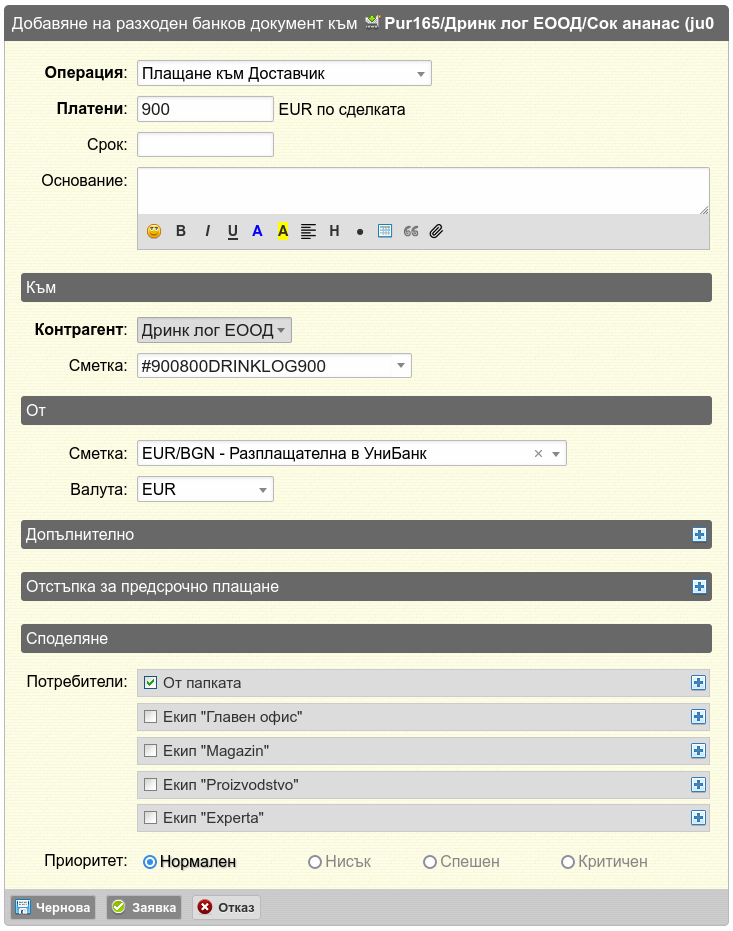The image size is (733, 931).
Task: Apply bold formatting in Основание toolbar
Action: pyautogui.click(x=181, y=231)
